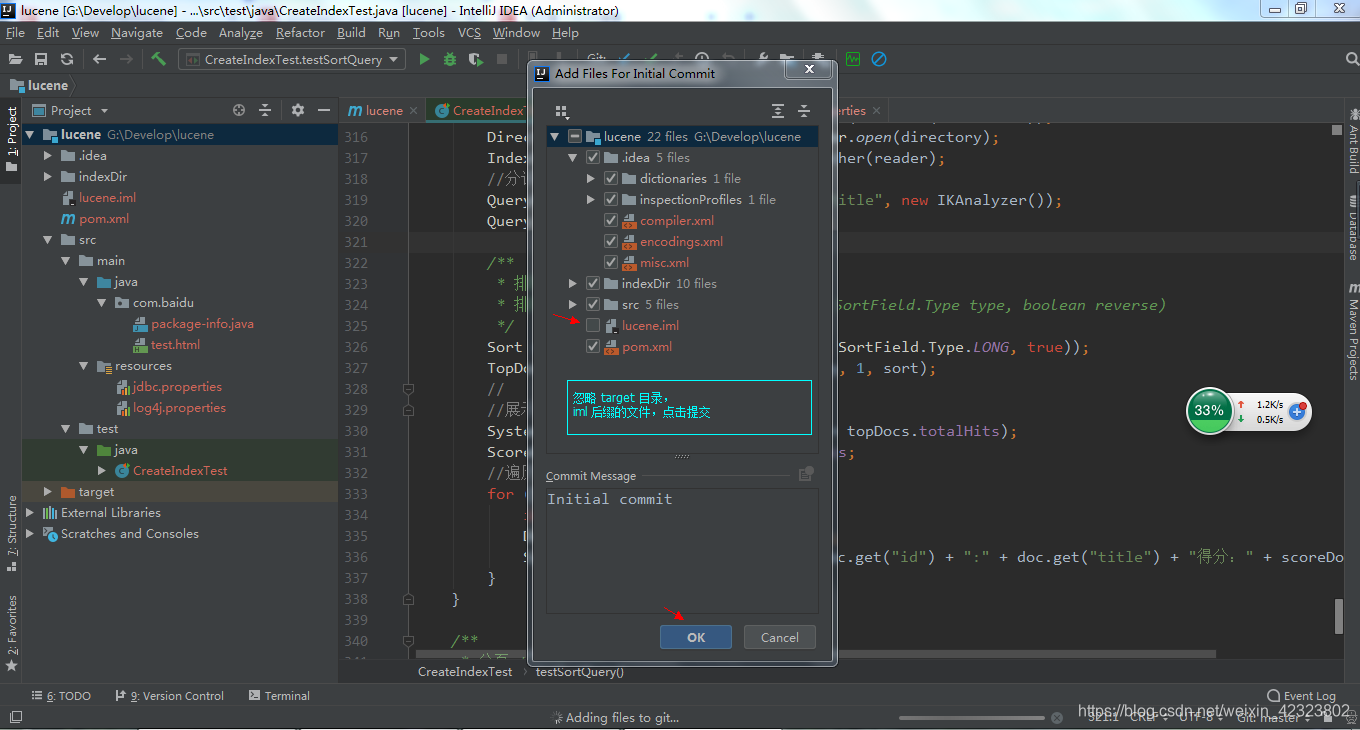Expand CreateIndexTest in Project tree

[x=102, y=470]
